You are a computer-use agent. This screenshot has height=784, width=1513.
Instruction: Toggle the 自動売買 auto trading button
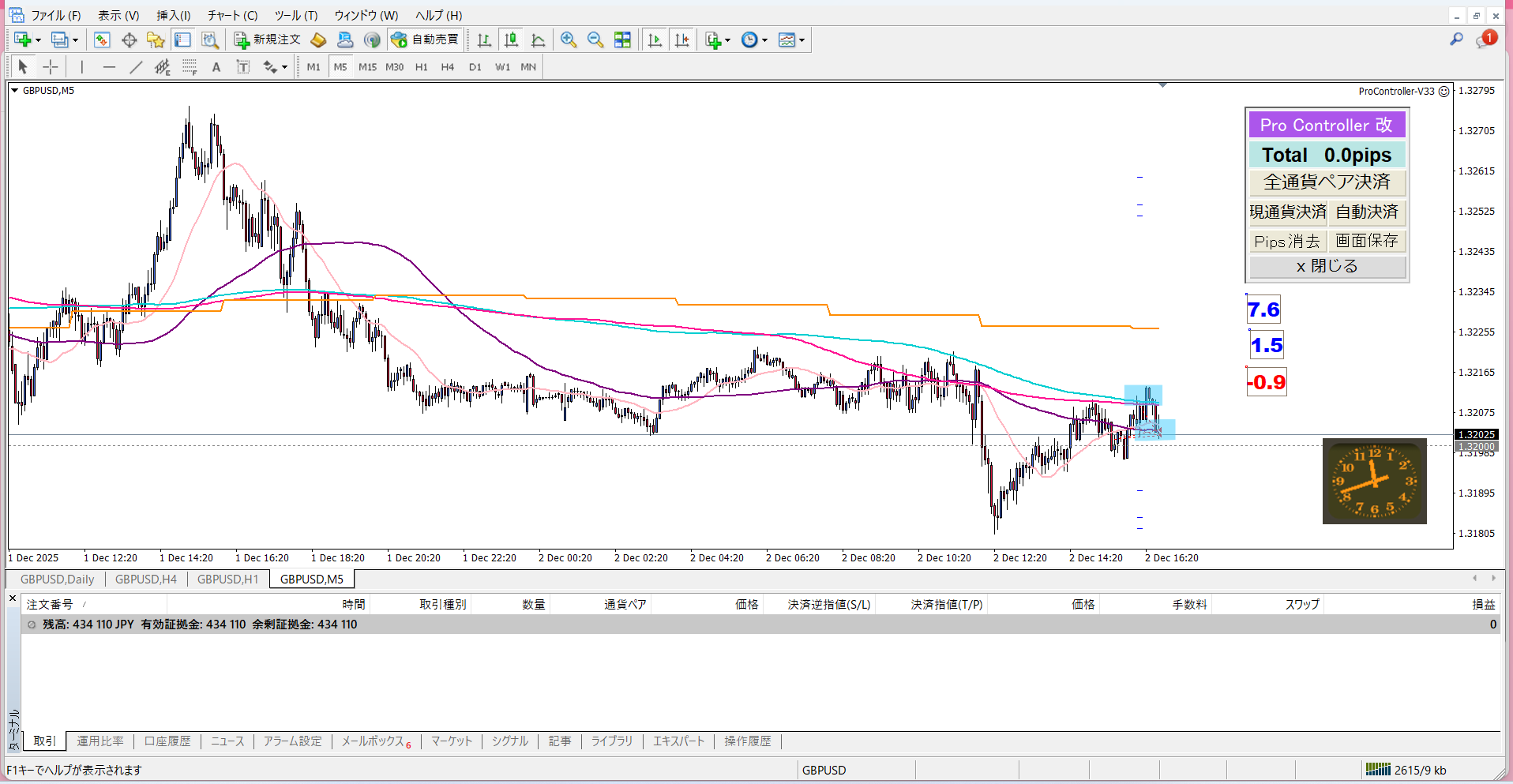click(425, 39)
